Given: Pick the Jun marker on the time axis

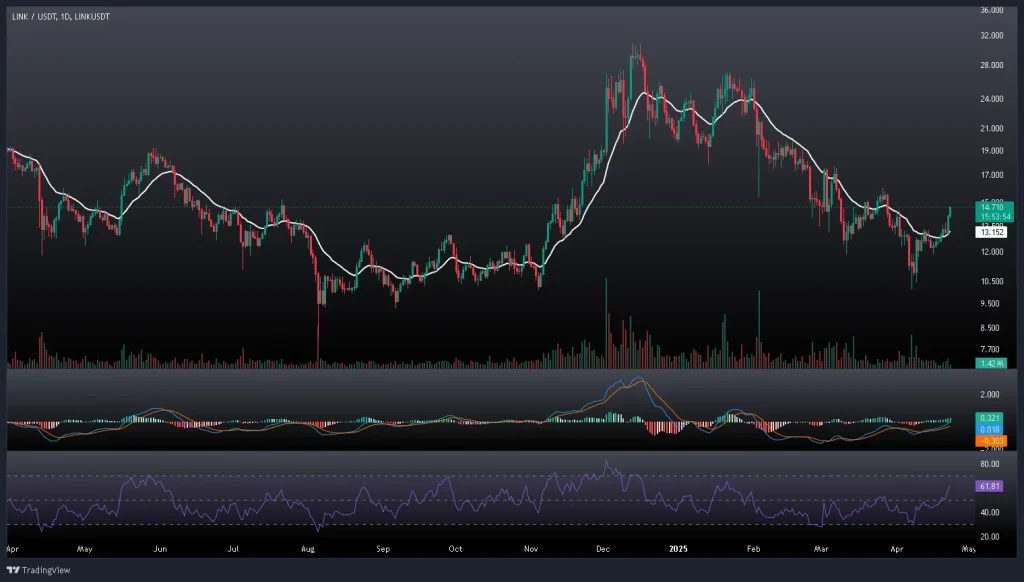Looking at the screenshot, I should 158,549.
